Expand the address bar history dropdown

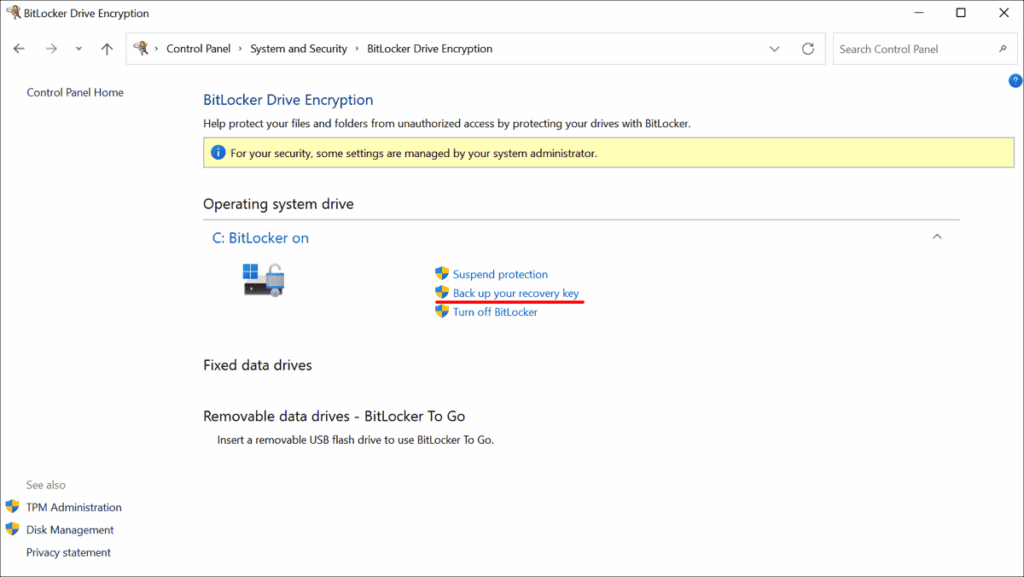click(774, 49)
